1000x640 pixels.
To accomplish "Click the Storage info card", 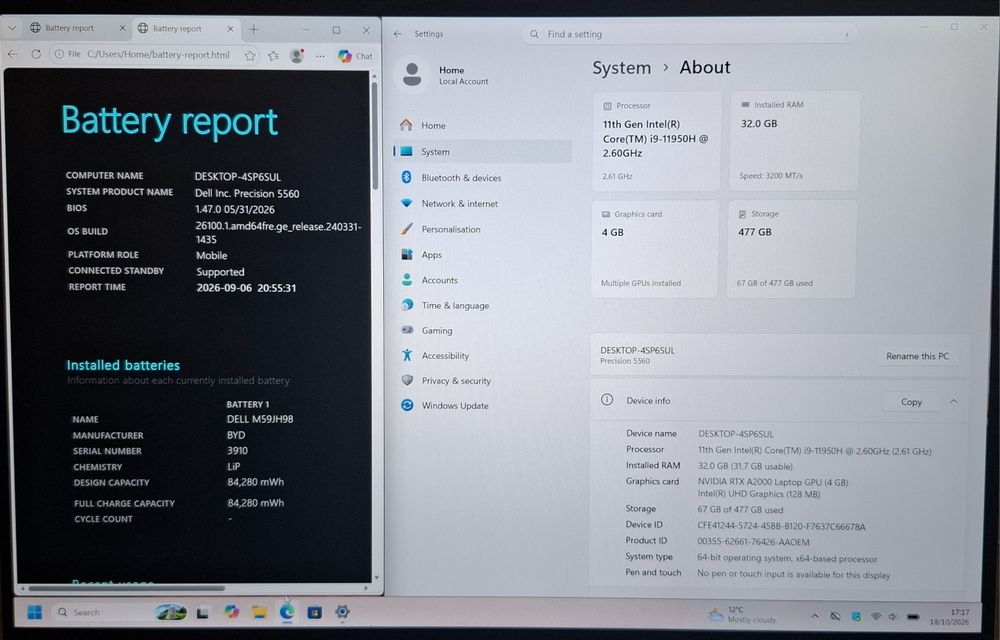I will [x=791, y=250].
